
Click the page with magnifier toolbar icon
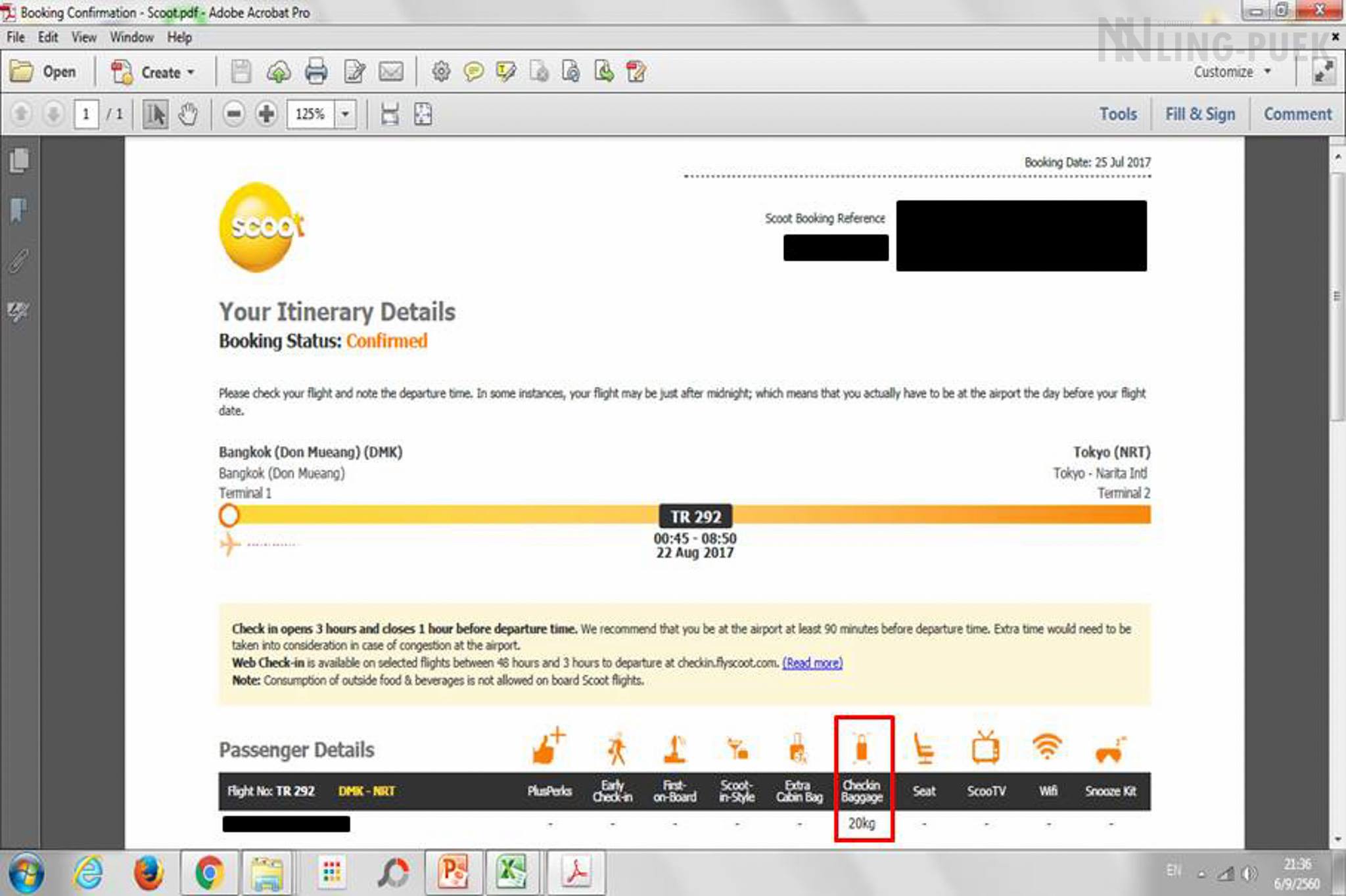click(571, 72)
